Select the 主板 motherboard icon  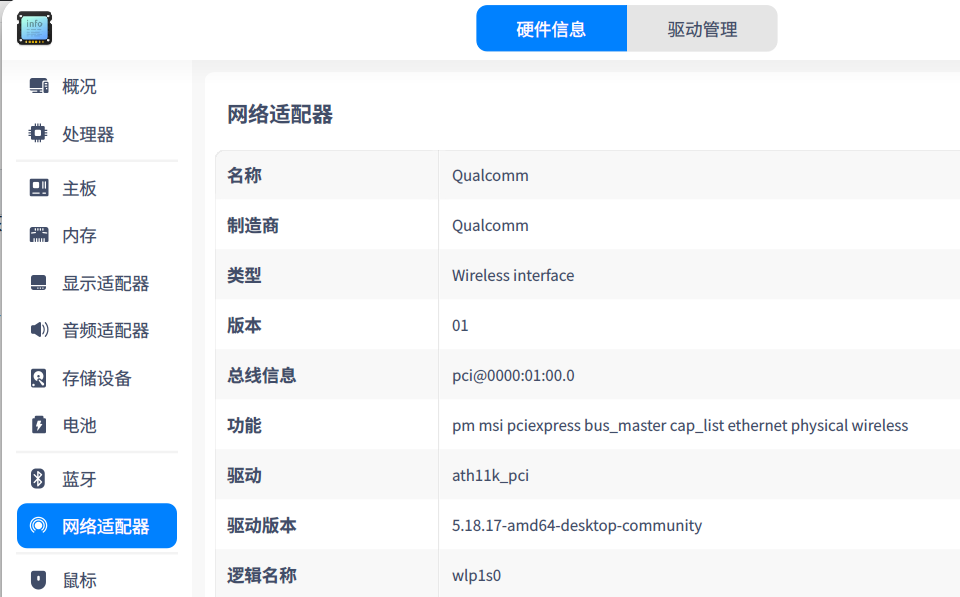tap(39, 187)
